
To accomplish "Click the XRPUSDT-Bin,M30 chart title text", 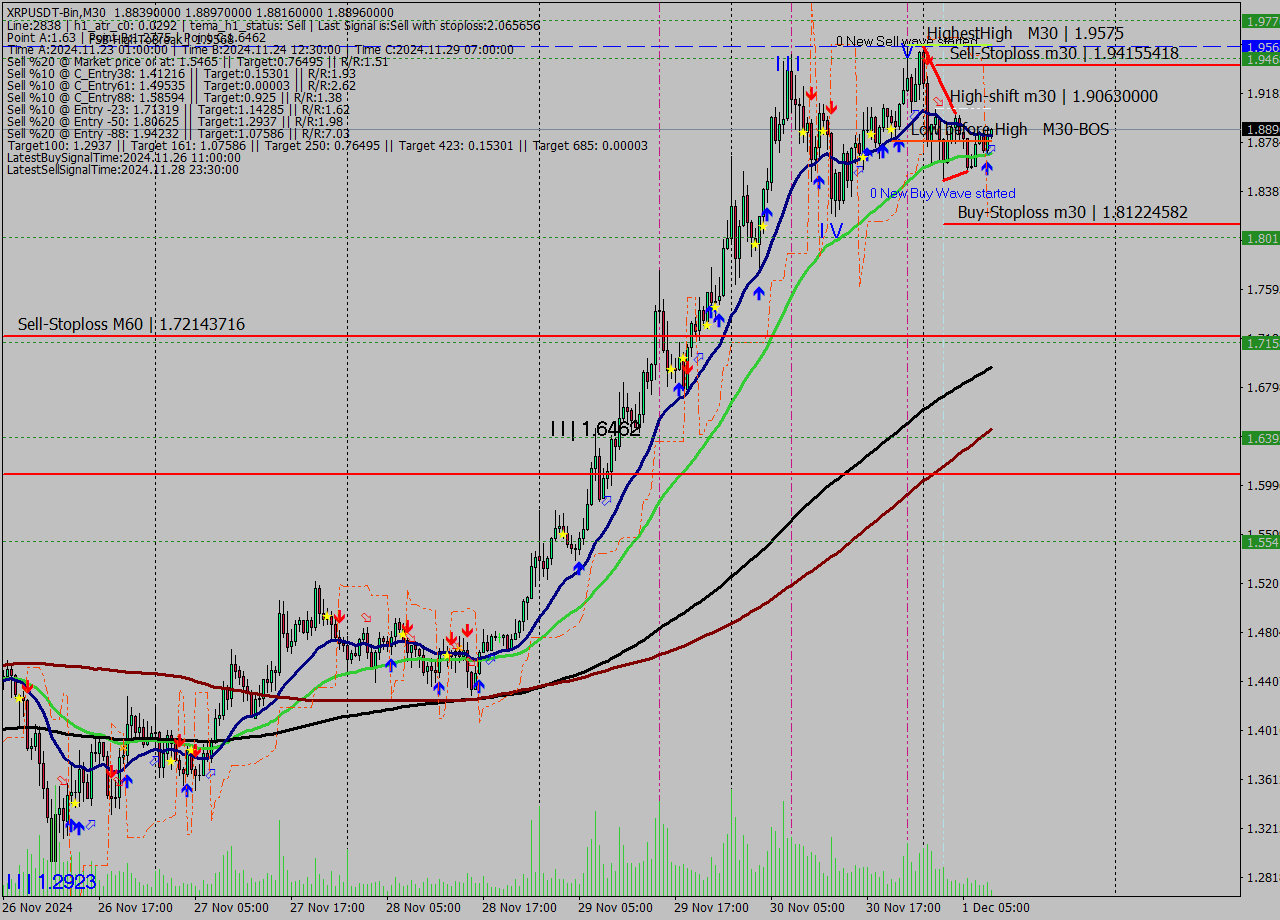I will (x=57, y=13).
